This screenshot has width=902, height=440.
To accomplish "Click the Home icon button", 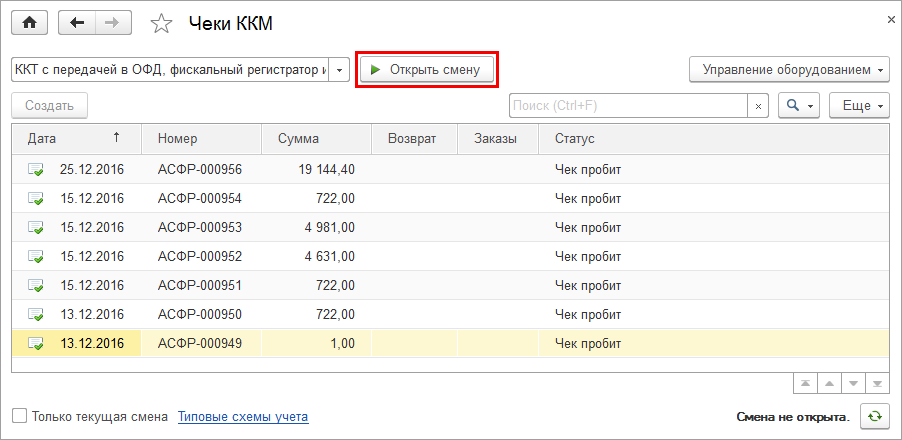I will pyautogui.click(x=29, y=22).
